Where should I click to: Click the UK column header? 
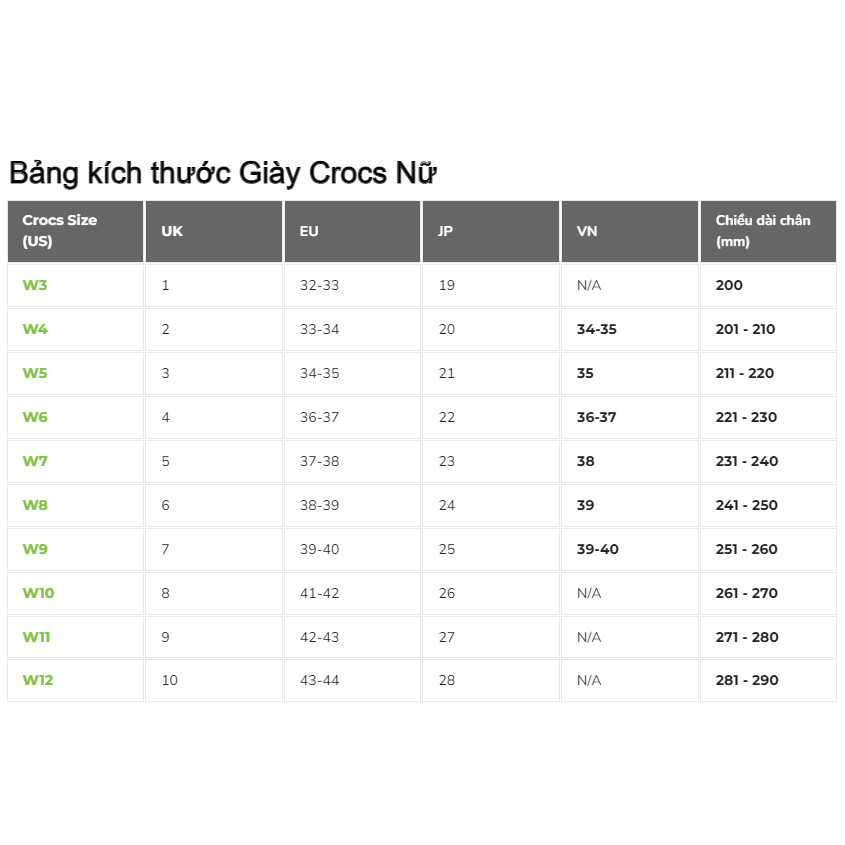172,231
